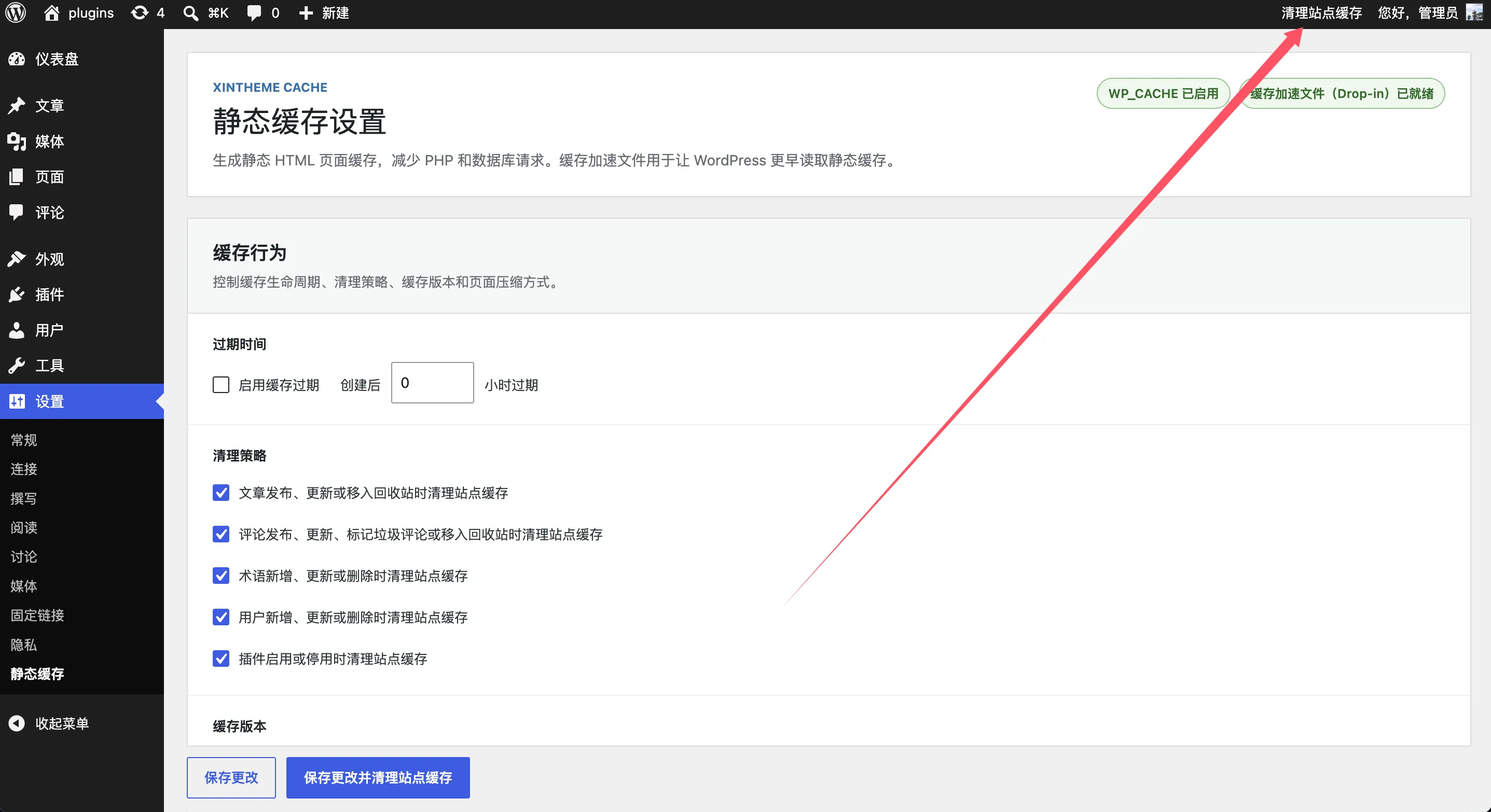
Task: Open the ⌘K search icon
Action: [190, 13]
